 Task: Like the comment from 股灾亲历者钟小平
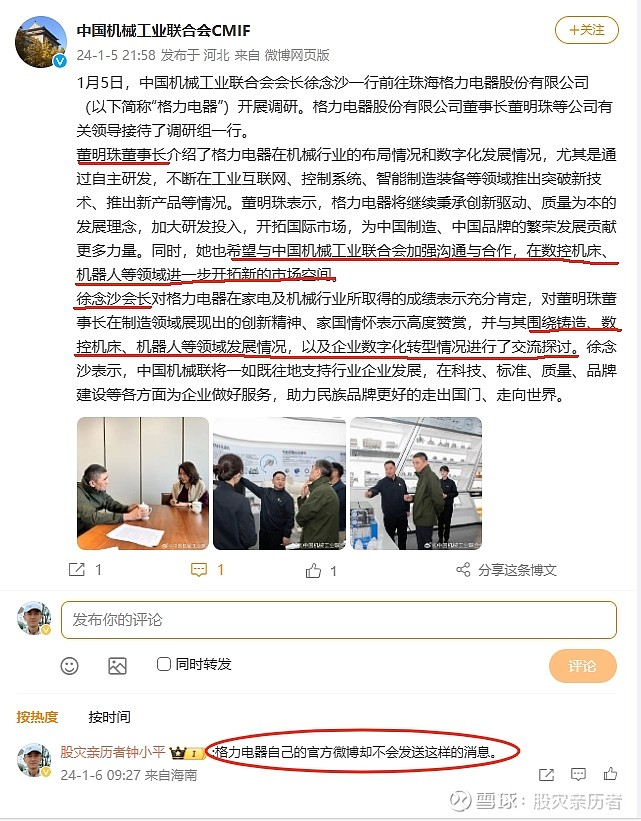tap(610, 773)
